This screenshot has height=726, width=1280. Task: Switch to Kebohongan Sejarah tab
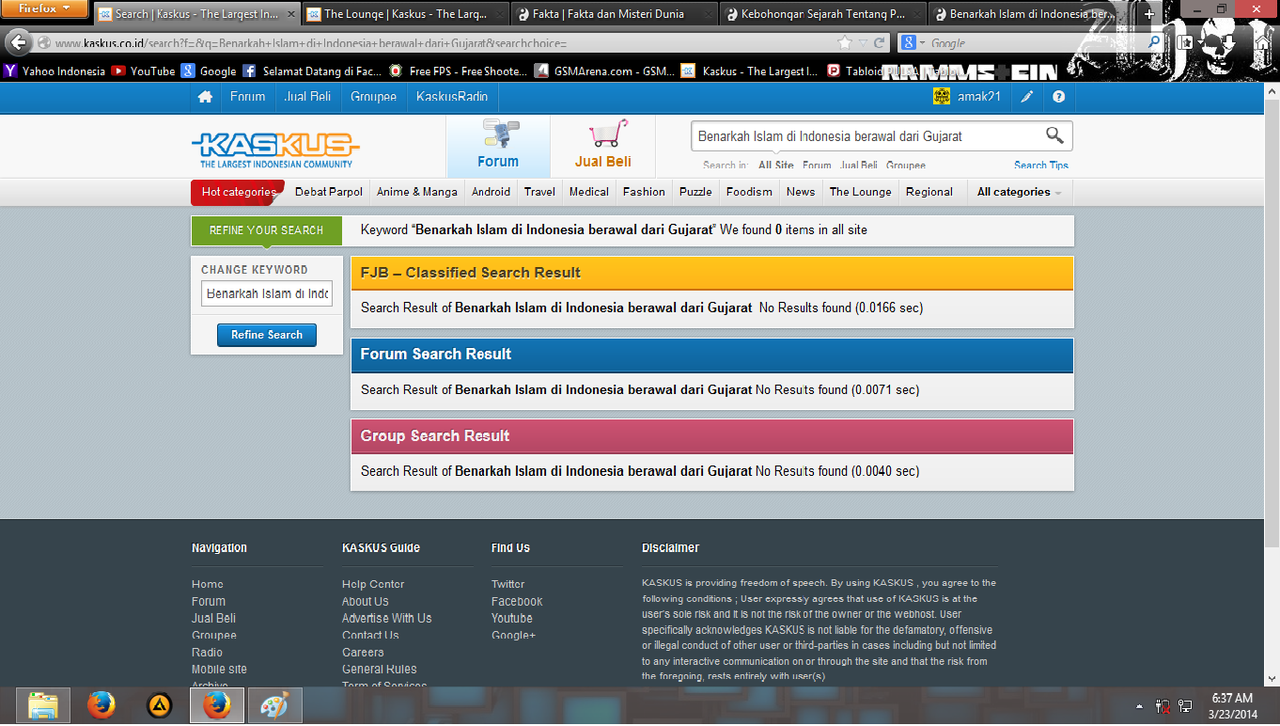[822, 14]
